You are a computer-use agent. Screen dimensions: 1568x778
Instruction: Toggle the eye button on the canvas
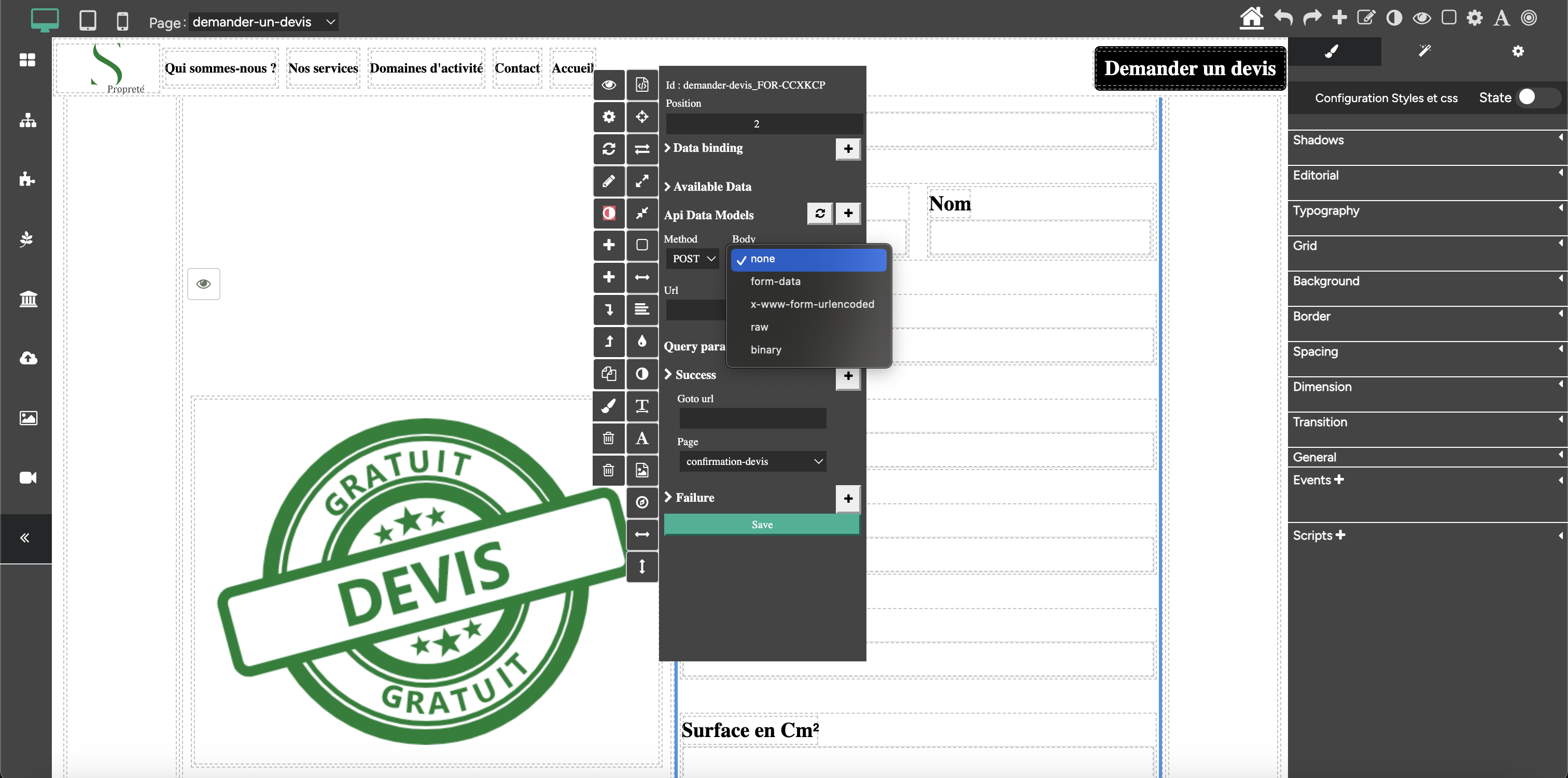(x=203, y=284)
